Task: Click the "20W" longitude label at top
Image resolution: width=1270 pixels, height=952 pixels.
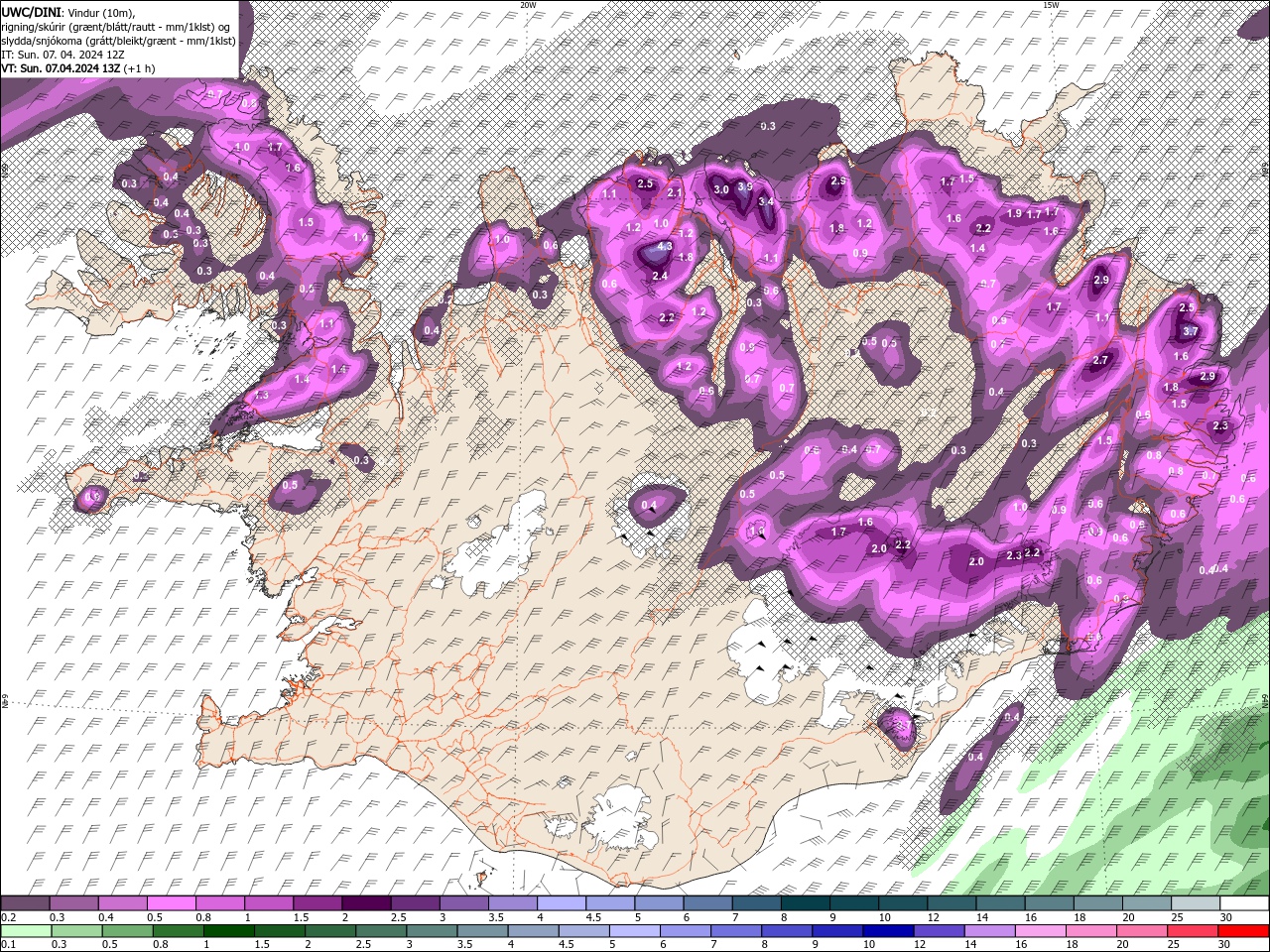Action: pyautogui.click(x=528, y=5)
